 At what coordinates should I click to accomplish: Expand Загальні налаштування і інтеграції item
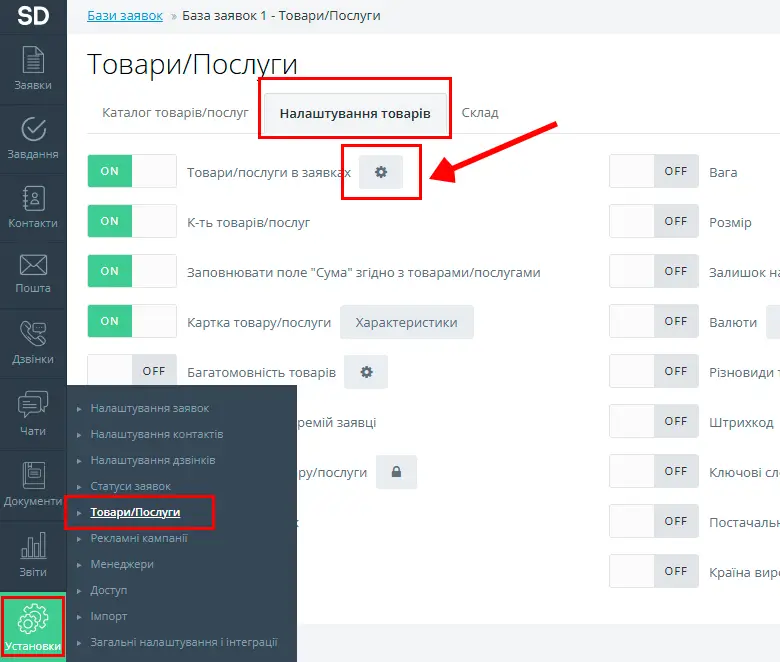click(x=184, y=642)
